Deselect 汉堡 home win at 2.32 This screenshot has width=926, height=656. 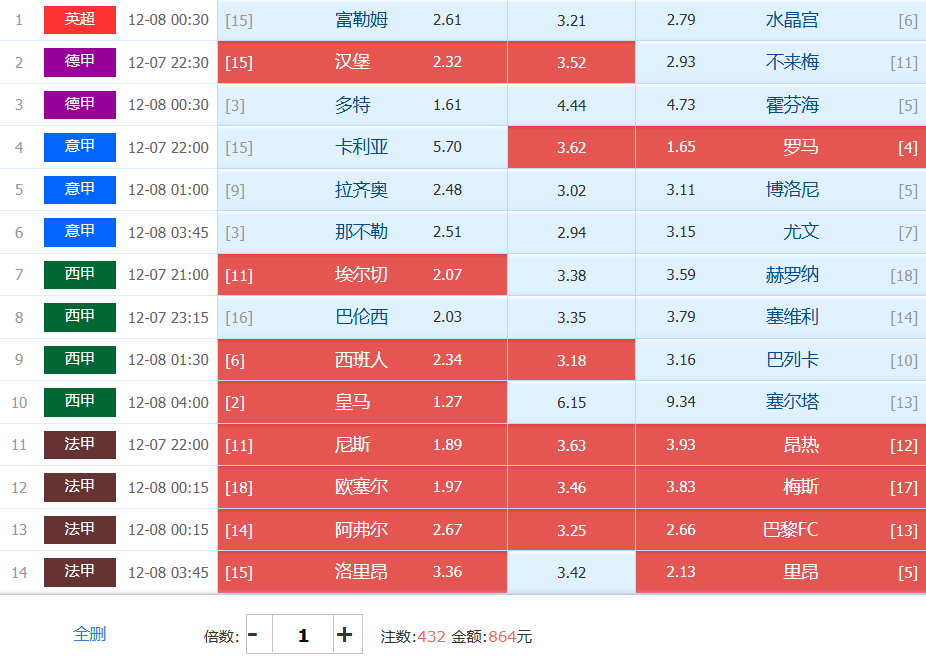362,62
